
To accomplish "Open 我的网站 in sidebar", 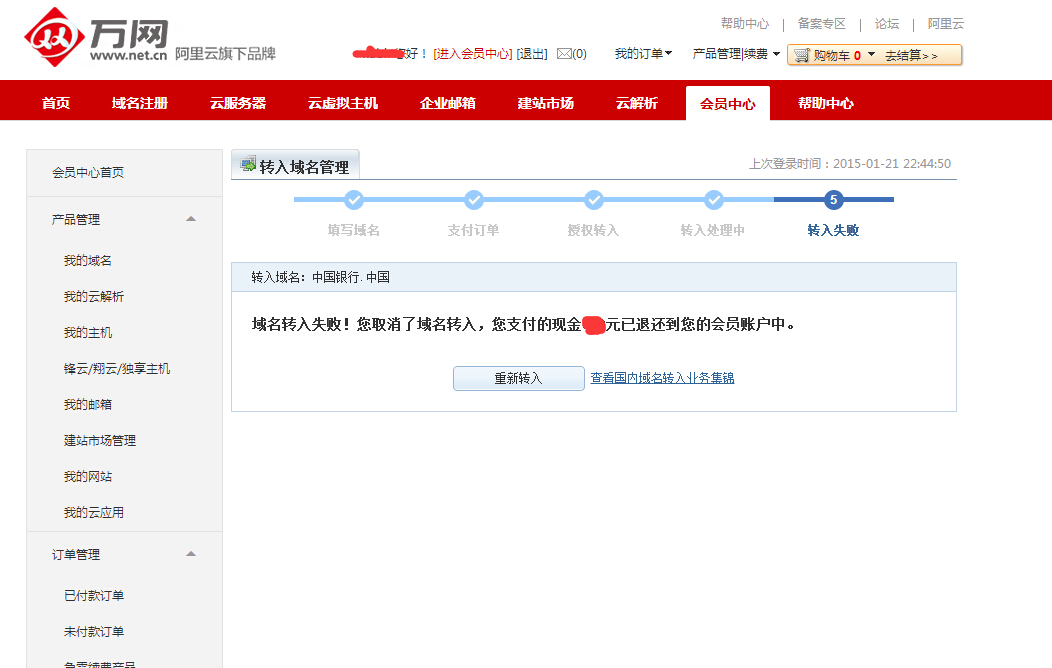I will coord(88,477).
